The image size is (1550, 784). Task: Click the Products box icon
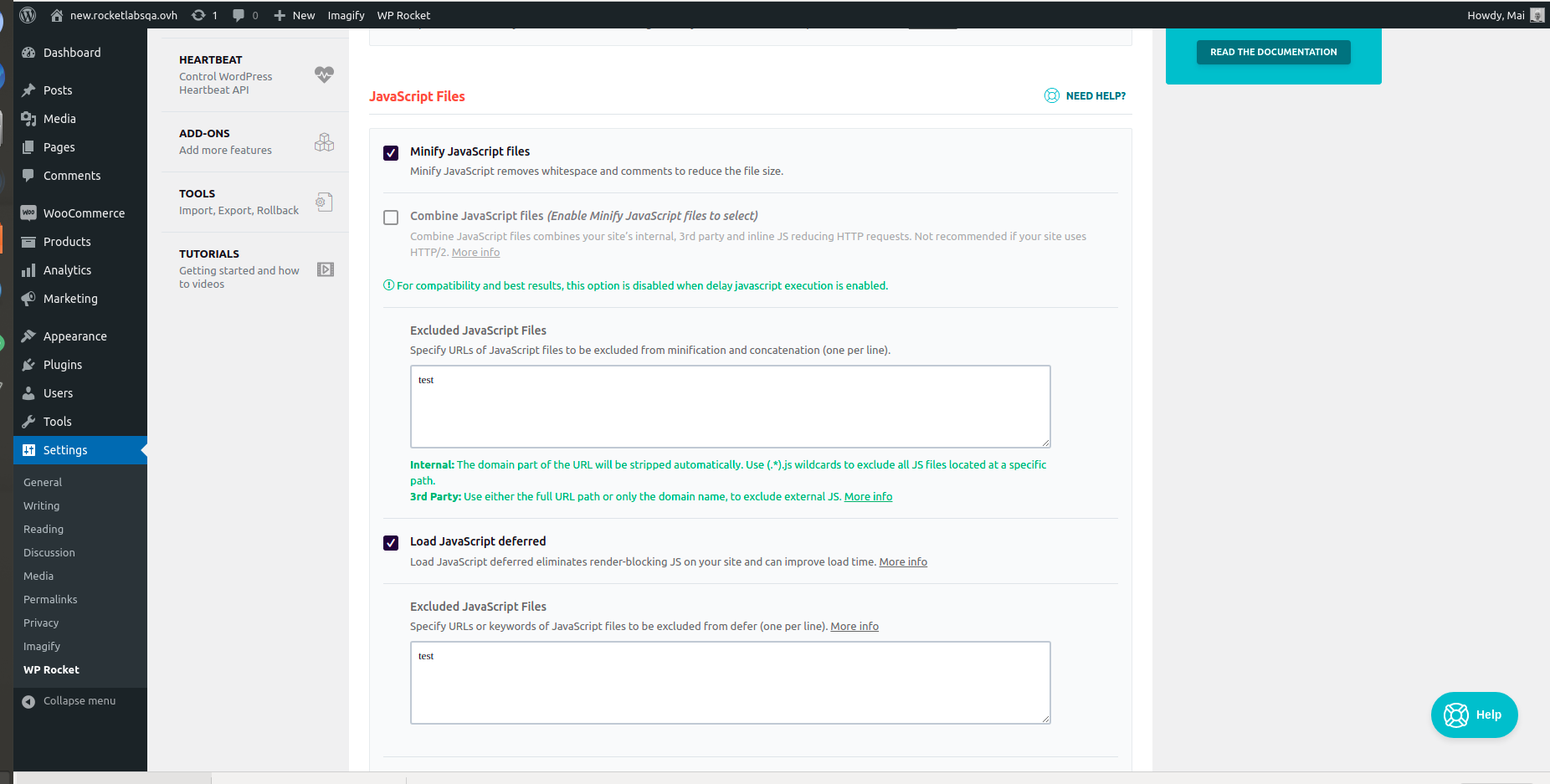pos(28,242)
